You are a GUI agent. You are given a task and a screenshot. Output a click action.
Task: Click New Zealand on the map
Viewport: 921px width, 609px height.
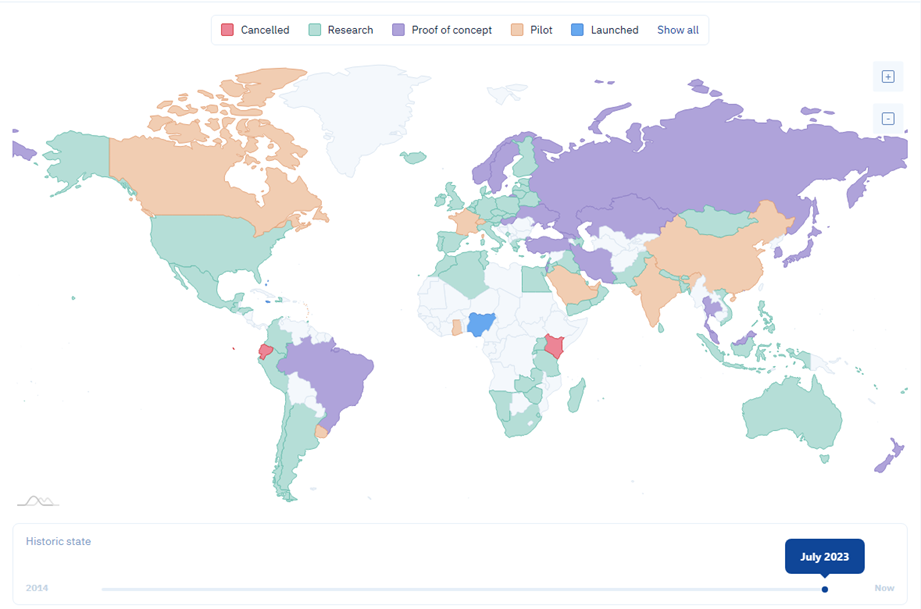889,456
